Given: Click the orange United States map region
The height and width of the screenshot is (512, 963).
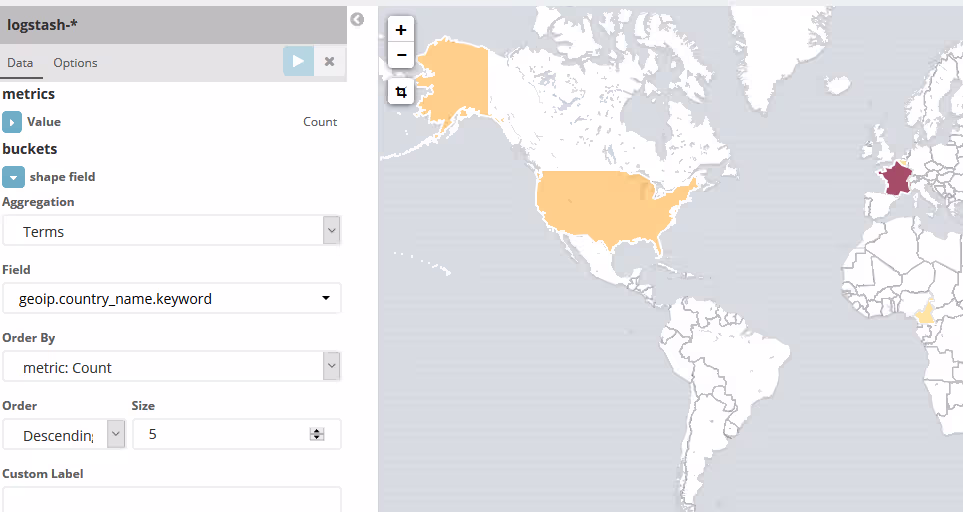Looking at the screenshot, I should point(600,205).
